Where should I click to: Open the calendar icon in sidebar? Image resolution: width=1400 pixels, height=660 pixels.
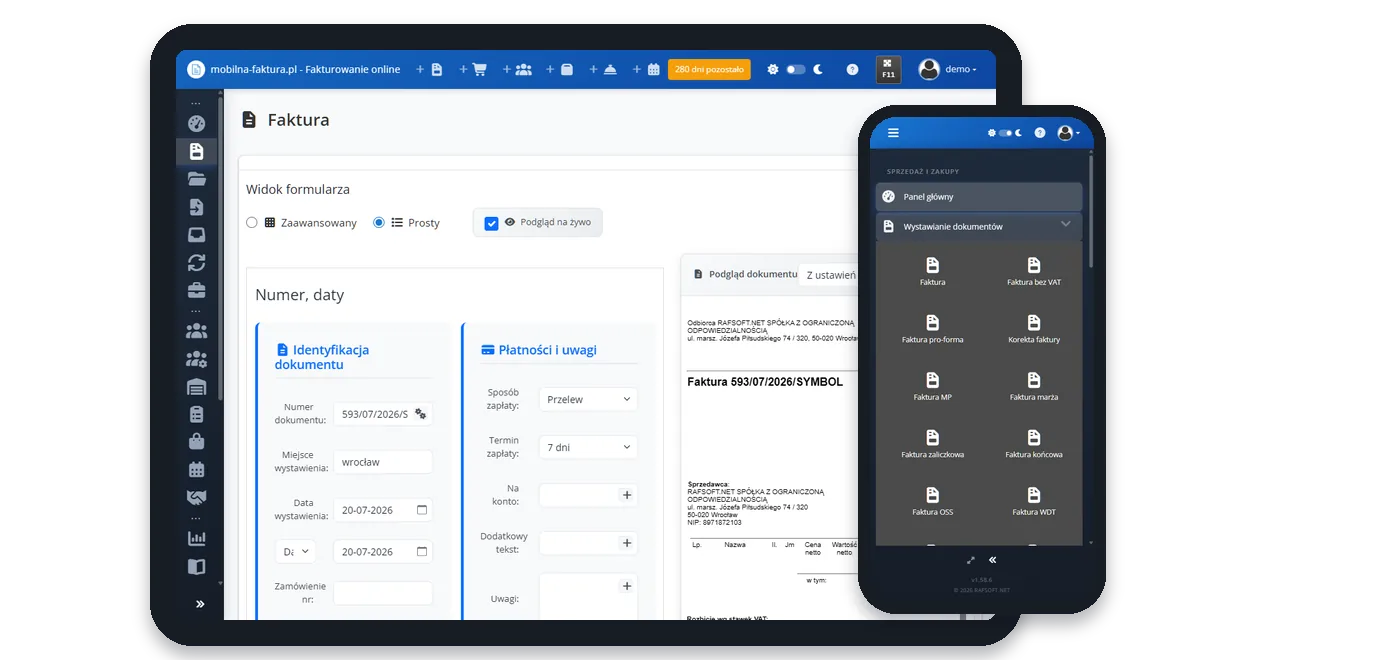point(196,469)
